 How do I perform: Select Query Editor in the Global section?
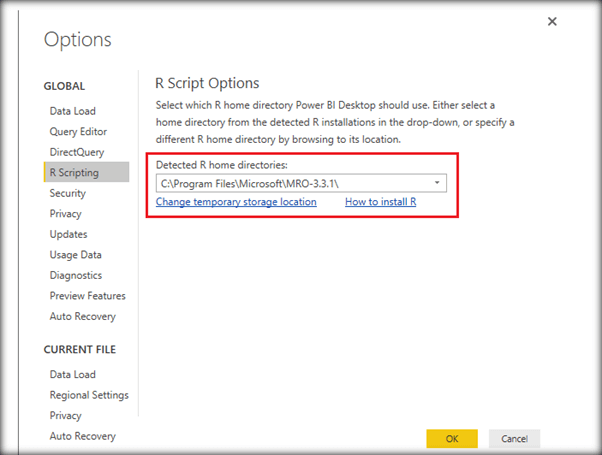(x=78, y=131)
